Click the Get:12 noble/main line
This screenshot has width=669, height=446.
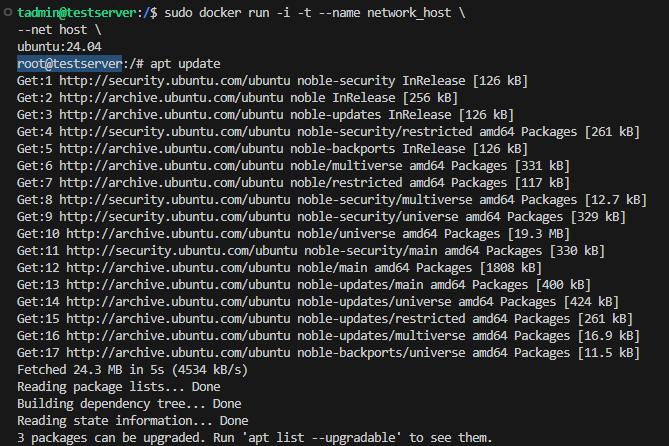(279, 268)
